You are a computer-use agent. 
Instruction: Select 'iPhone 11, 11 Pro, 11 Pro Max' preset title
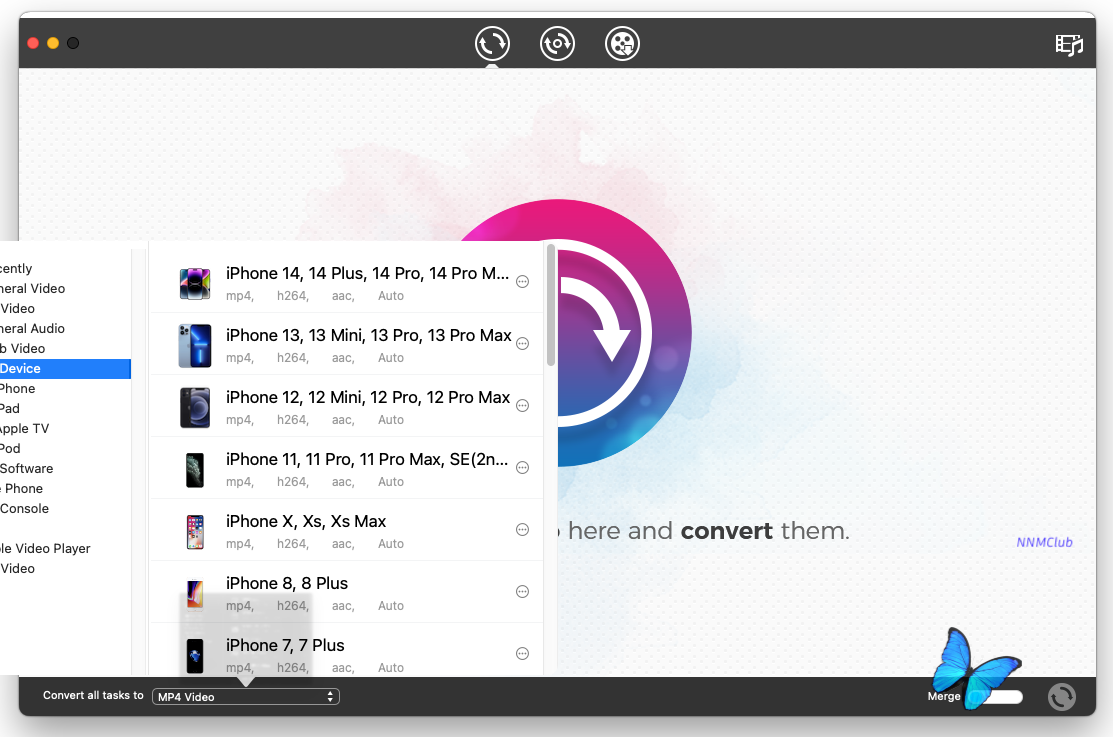tap(367, 459)
